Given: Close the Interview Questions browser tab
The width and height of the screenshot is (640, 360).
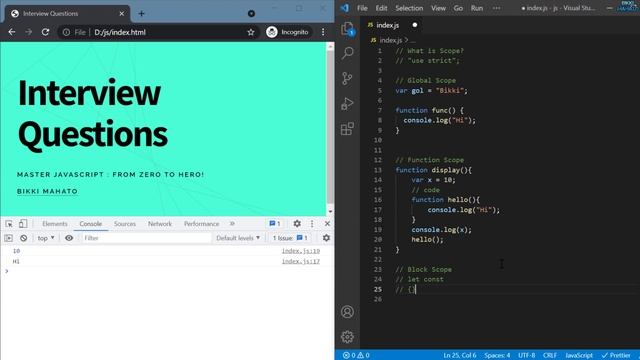Looking at the screenshot, I should (122, 13).
